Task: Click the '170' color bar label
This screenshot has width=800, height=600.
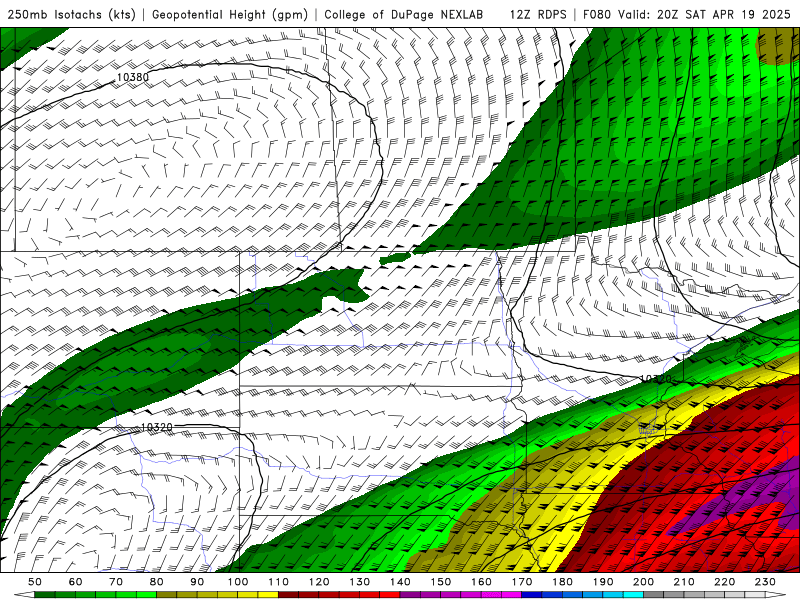Action: [x=521, y=582]
